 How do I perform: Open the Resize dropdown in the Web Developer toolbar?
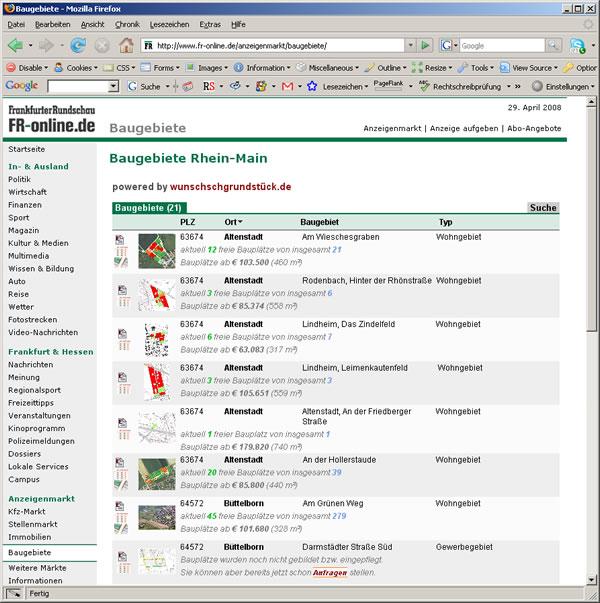pos(432,68)
